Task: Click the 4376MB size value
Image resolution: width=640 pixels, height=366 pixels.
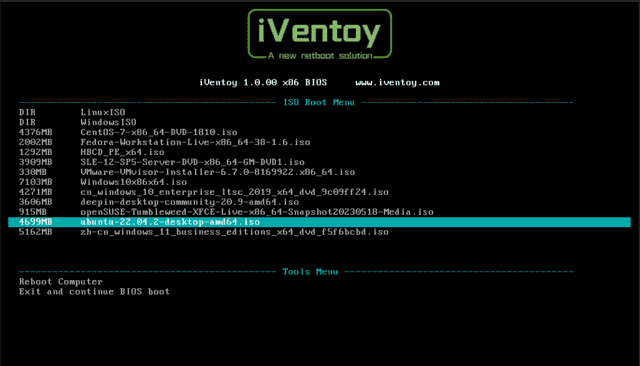Action: click(36, 132)
